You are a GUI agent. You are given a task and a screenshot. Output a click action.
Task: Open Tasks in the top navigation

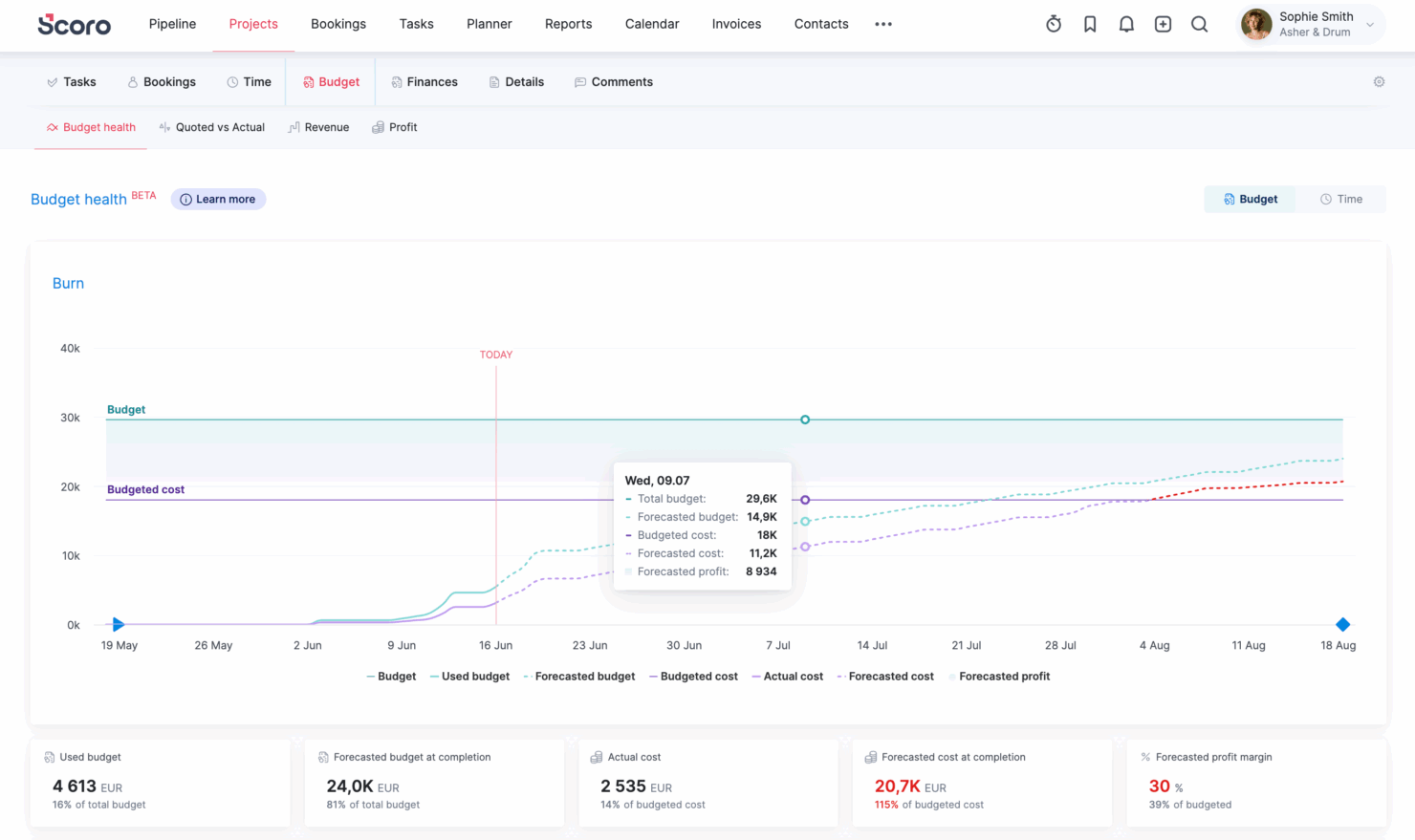[x=417, y=24]
